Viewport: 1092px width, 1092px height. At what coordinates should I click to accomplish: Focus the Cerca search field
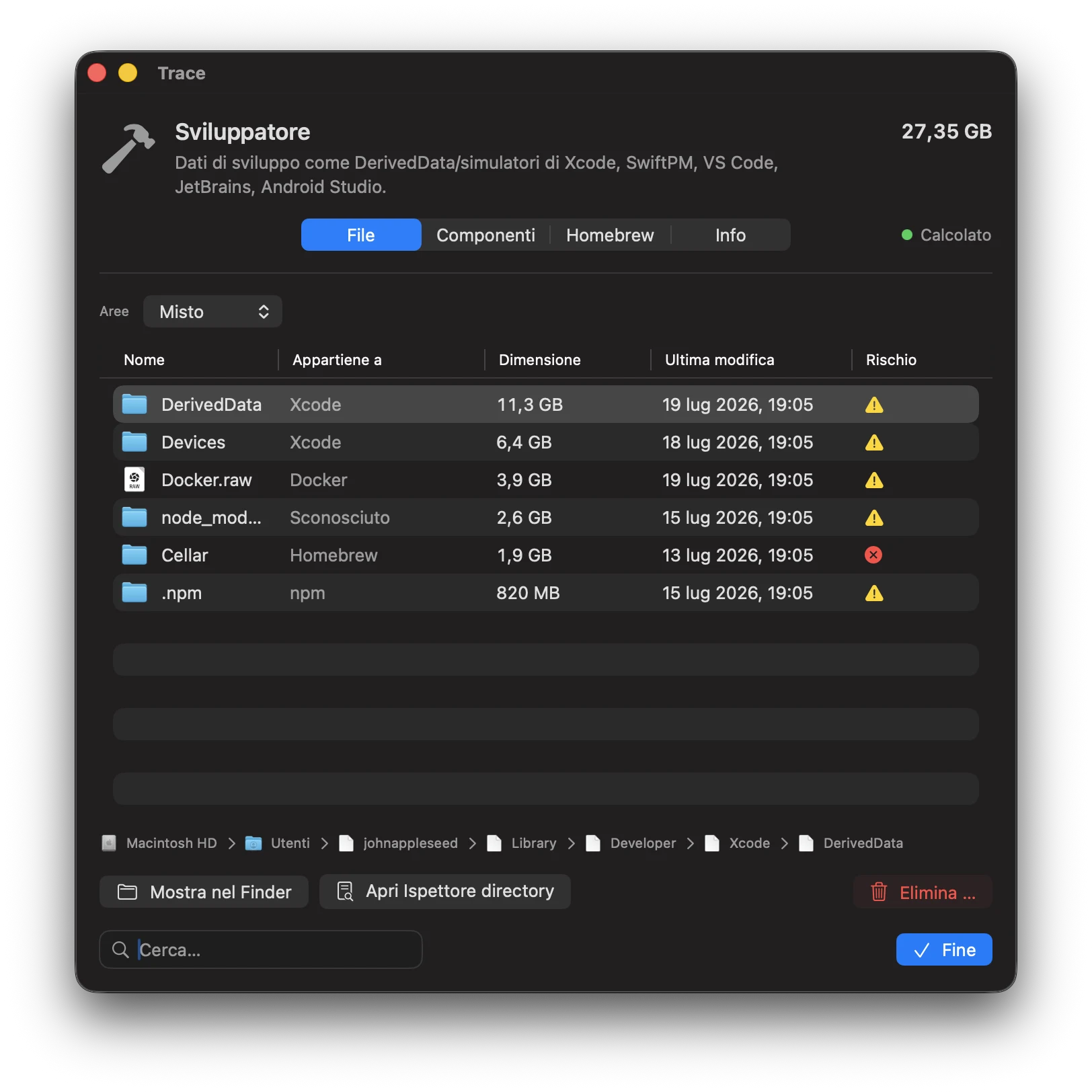pos(261,949)
